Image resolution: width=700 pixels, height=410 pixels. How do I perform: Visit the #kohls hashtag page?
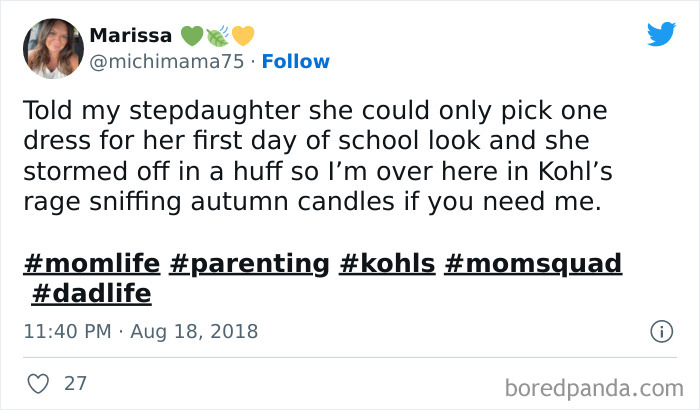click(387, 263)
